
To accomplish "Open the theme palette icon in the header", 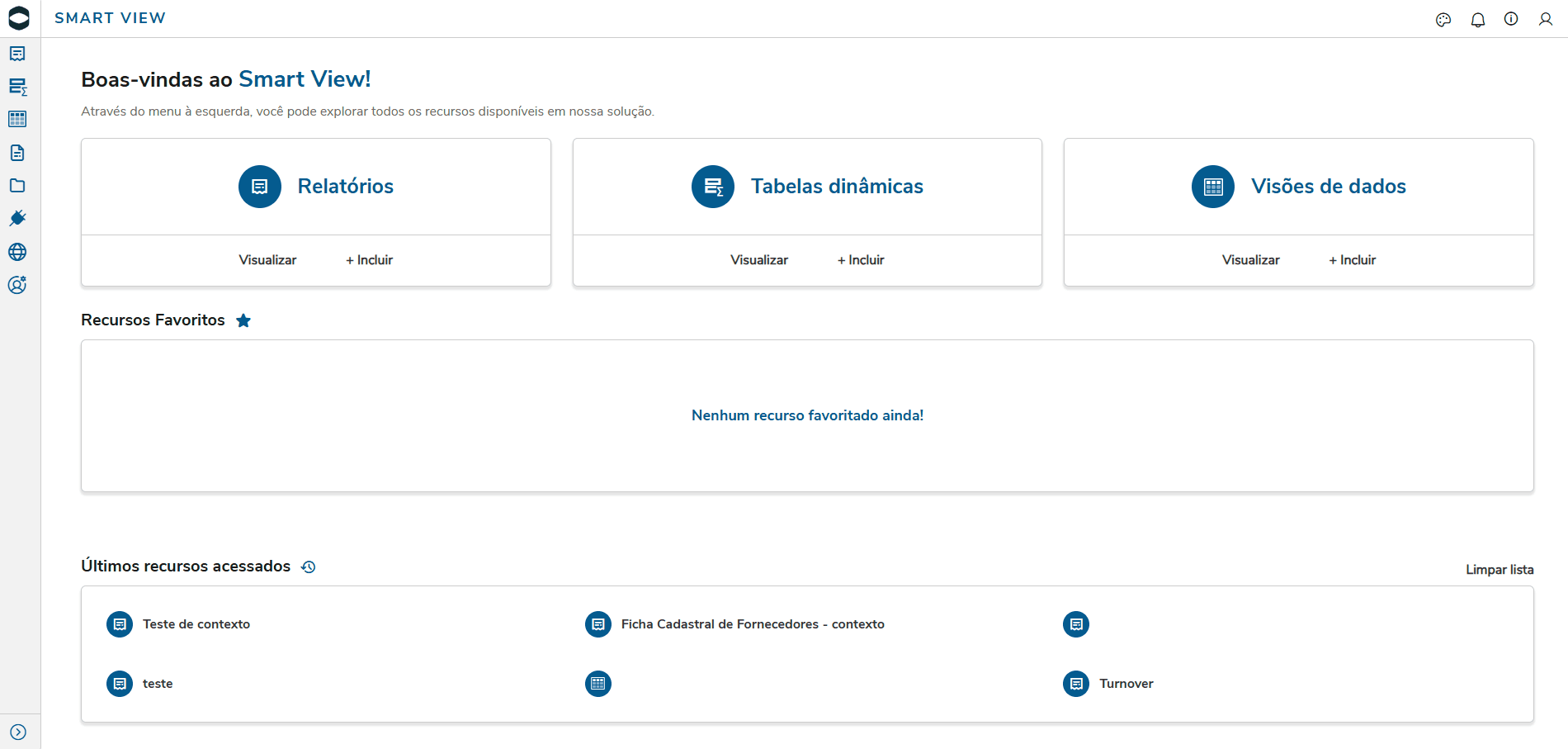I will (x=1443, y=19).
